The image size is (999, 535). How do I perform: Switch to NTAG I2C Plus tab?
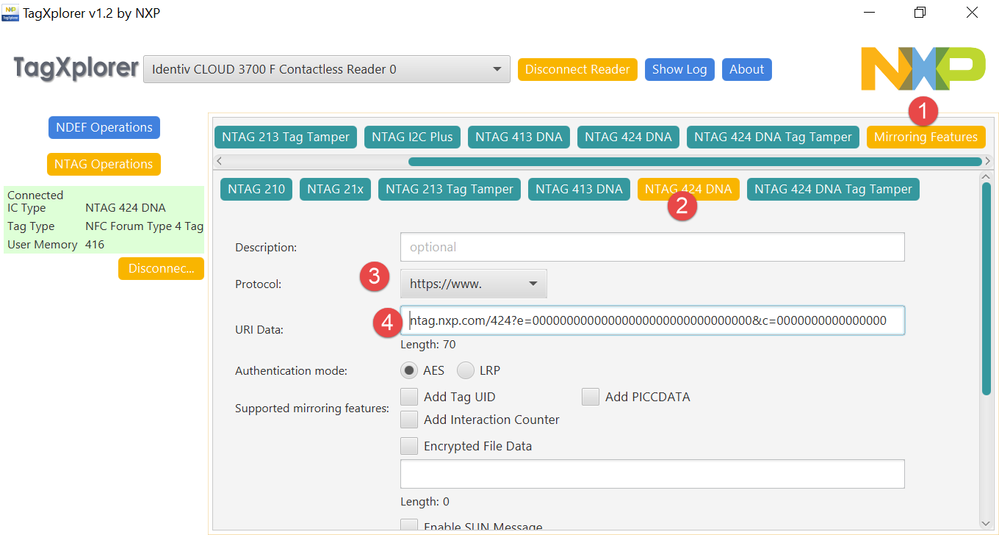tap(412, 137)
